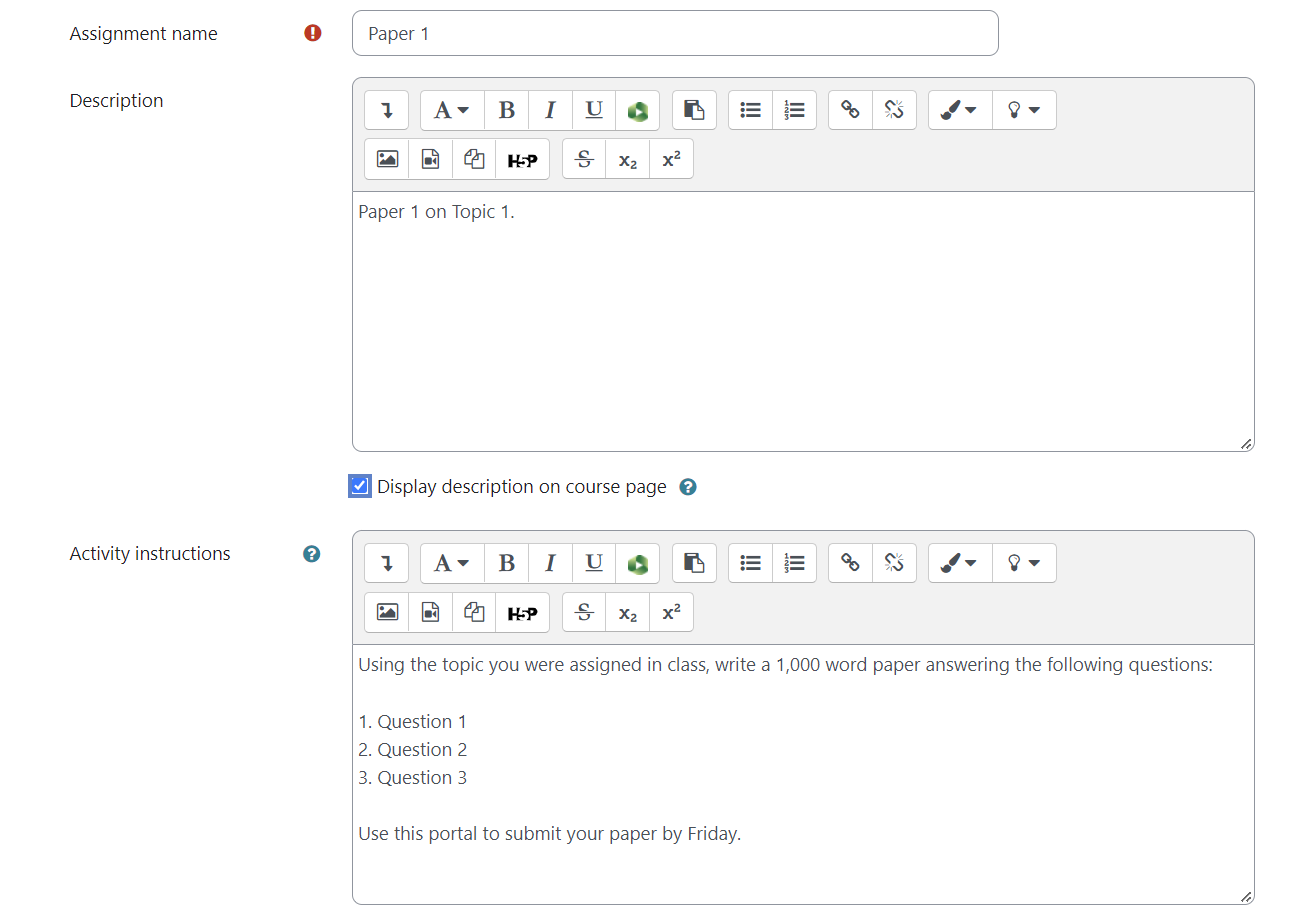
Task: Open help for Activity instructions
Action: pyautogui.click(x=312, y=554)
